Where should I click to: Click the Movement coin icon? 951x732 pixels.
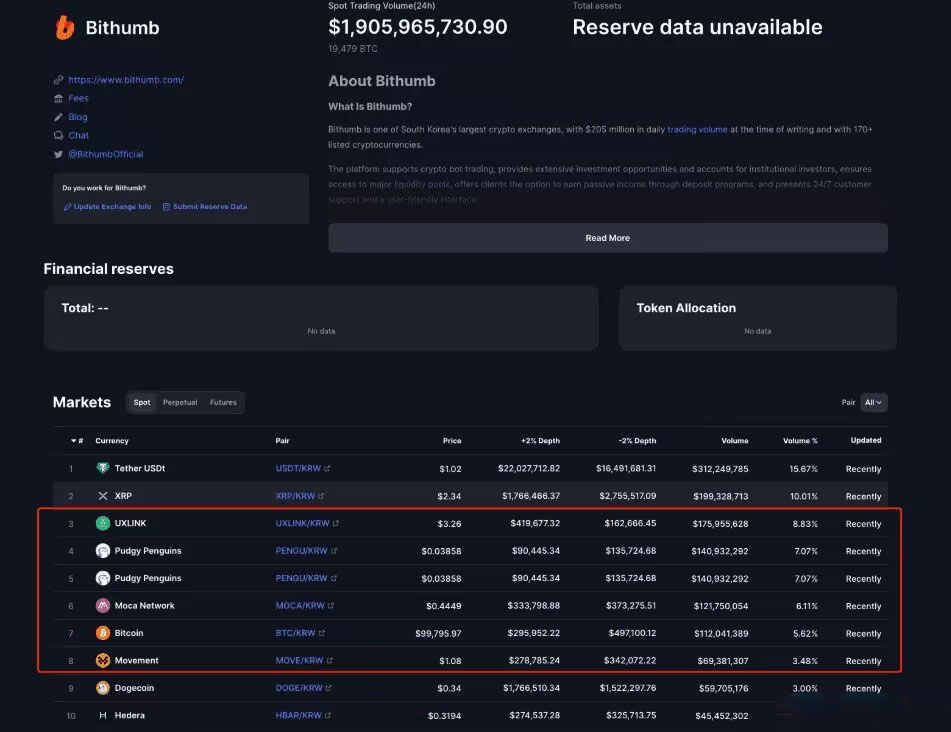tap(102, 660)
